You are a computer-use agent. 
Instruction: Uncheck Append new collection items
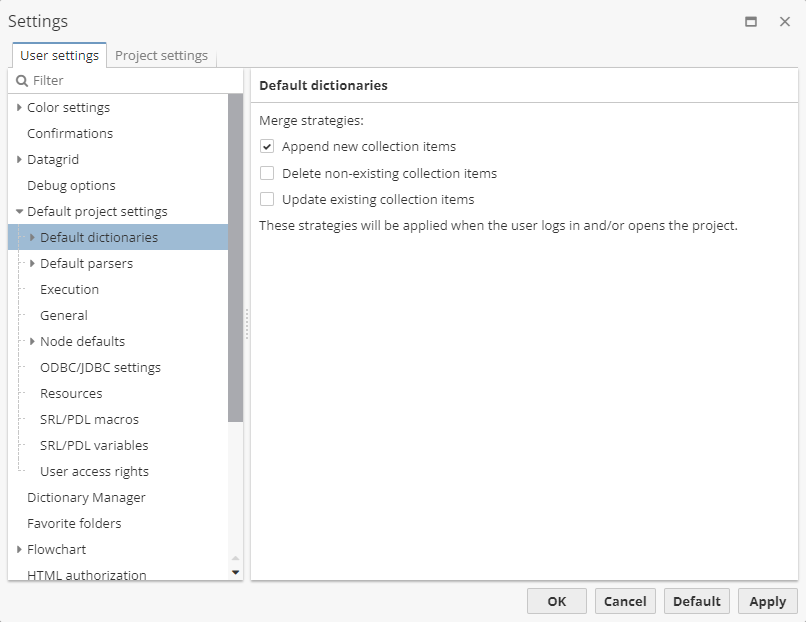click(267, 146)
